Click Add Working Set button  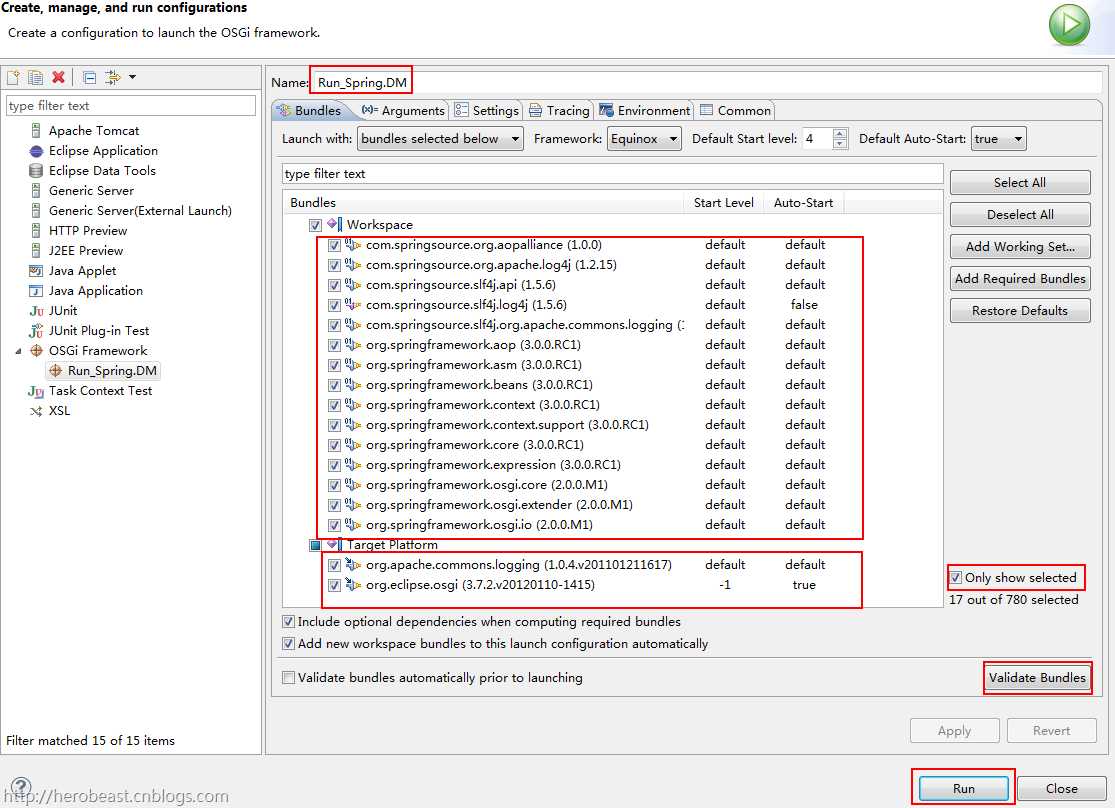(x=1020, y=247)
